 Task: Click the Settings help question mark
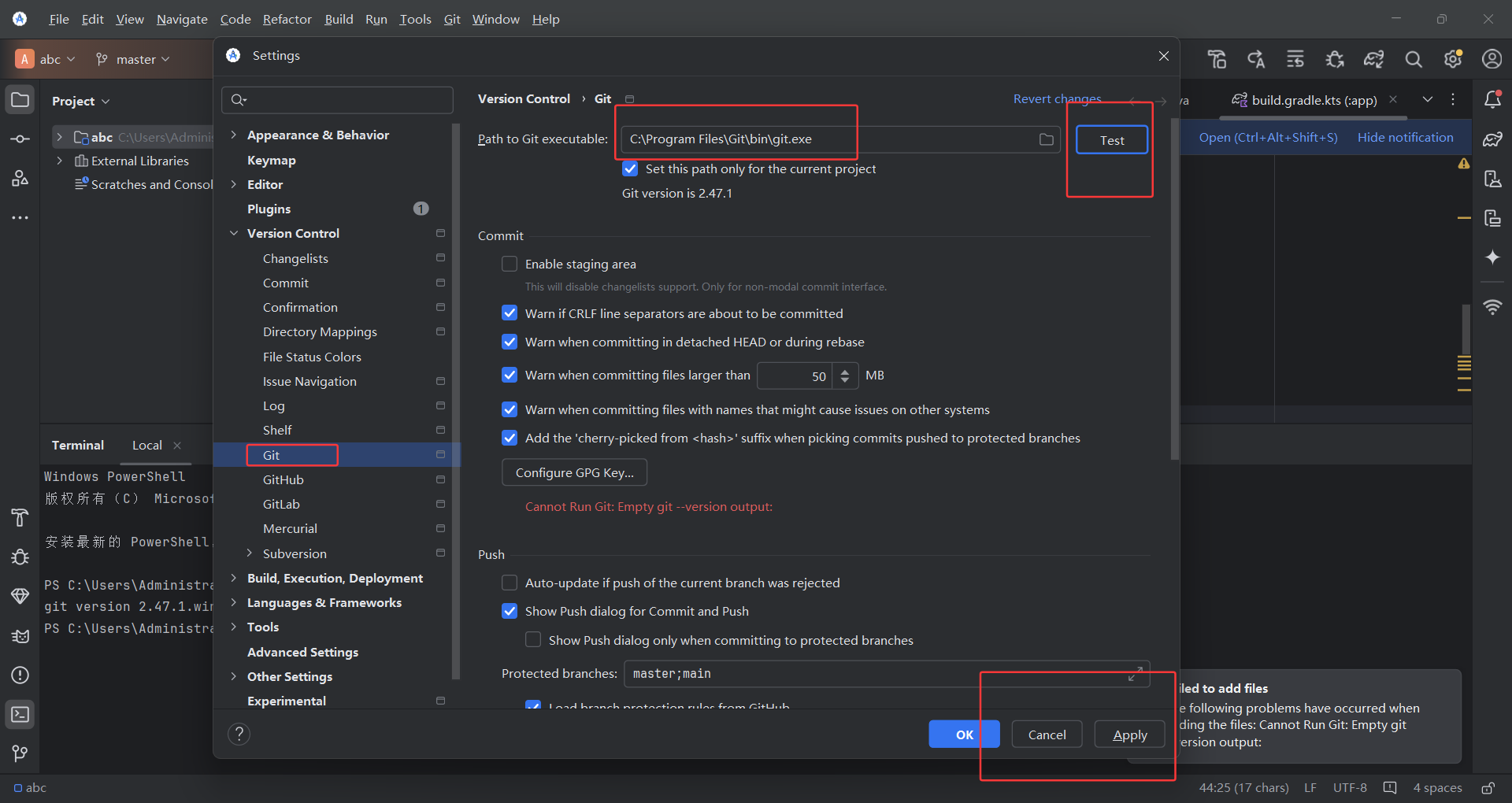pos(239,734)
